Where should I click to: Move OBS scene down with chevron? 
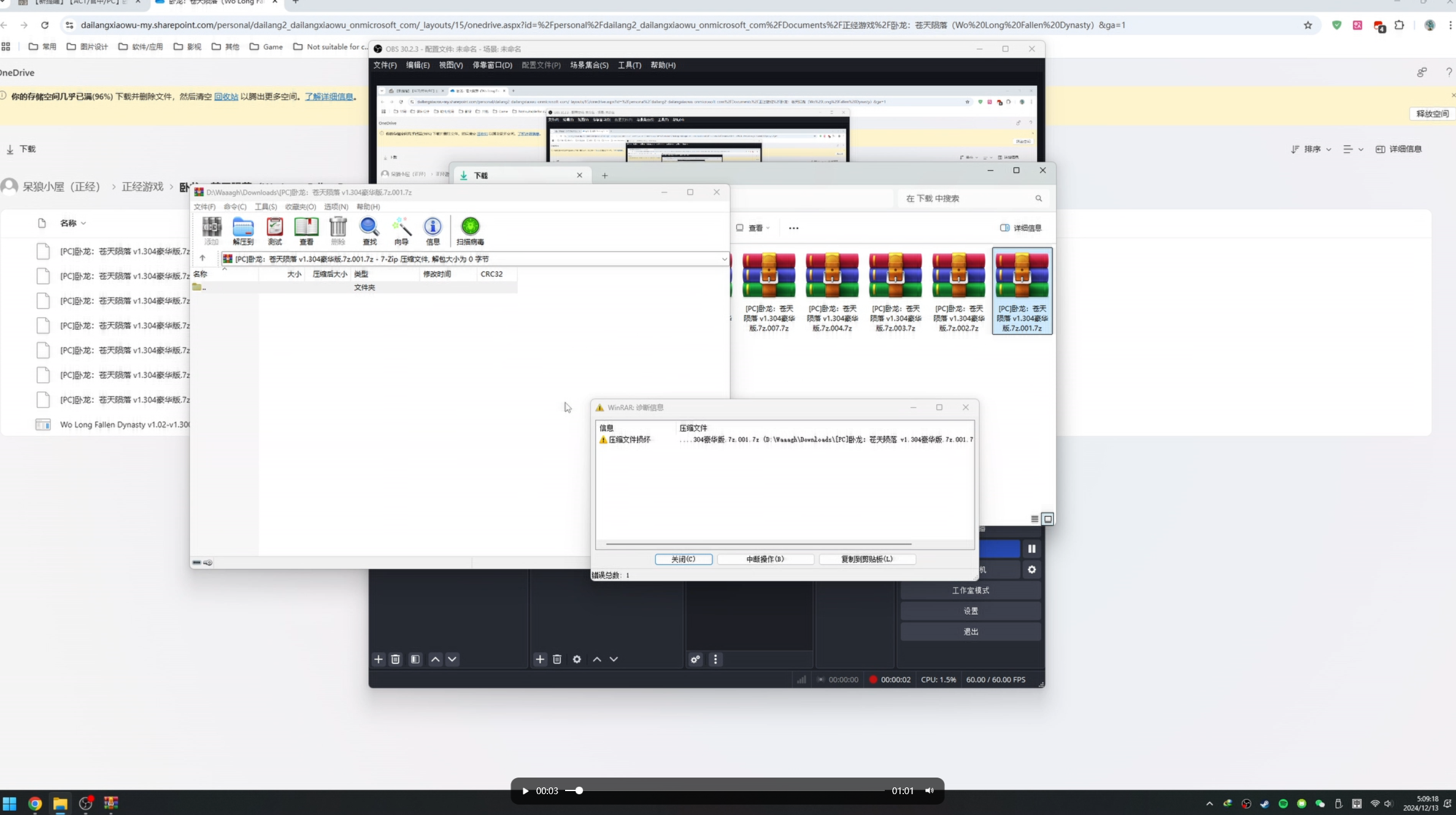click(x=452, y=659)
